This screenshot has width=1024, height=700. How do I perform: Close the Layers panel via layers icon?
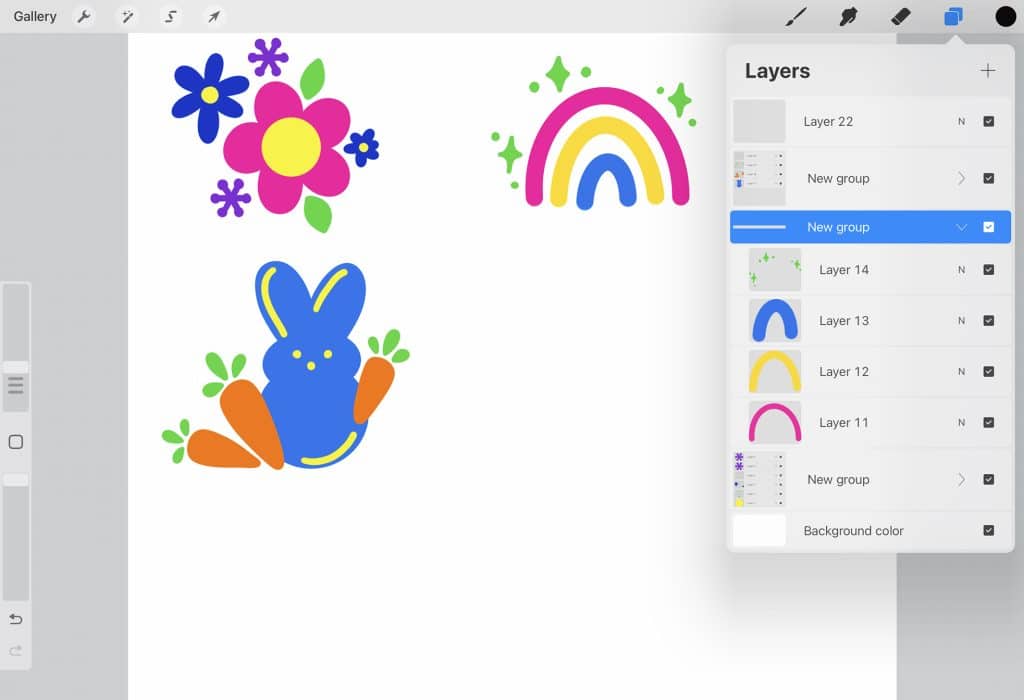click(953, 16)
